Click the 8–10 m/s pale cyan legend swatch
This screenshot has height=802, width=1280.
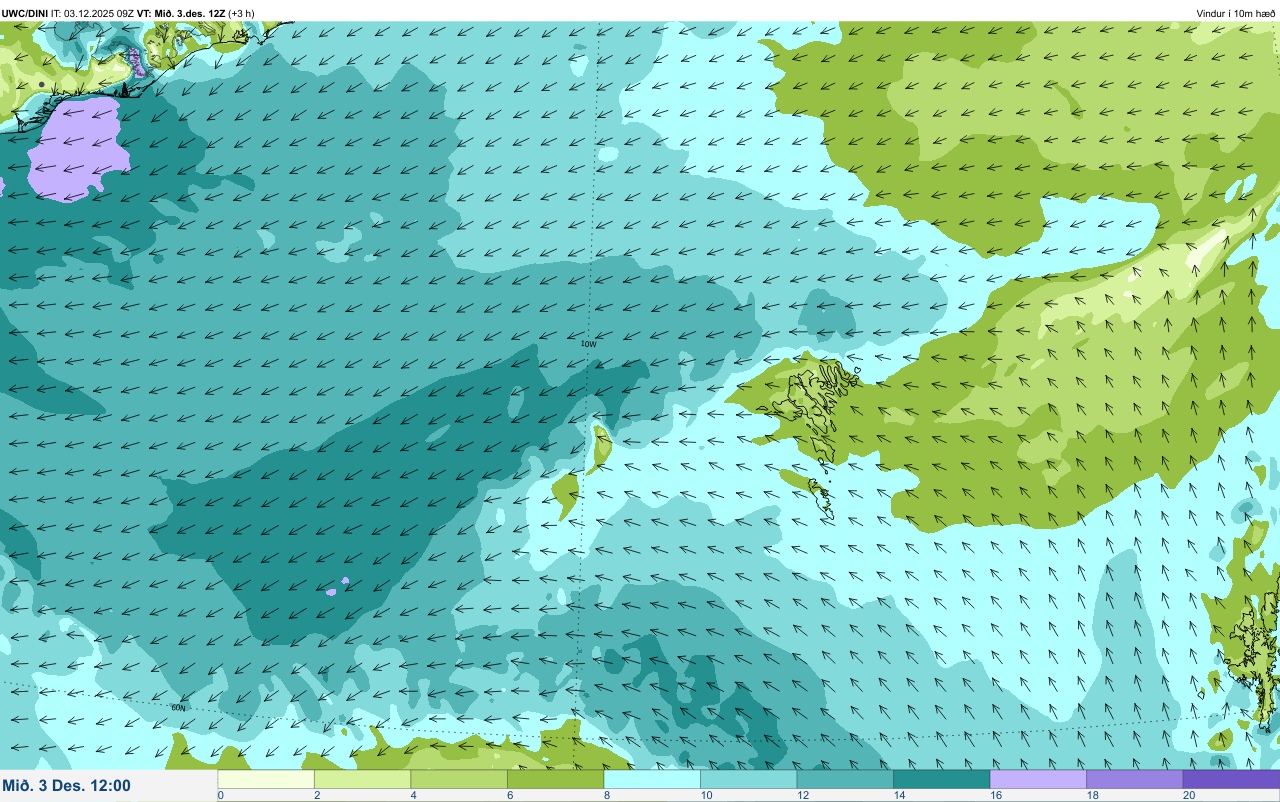(652, 779)
